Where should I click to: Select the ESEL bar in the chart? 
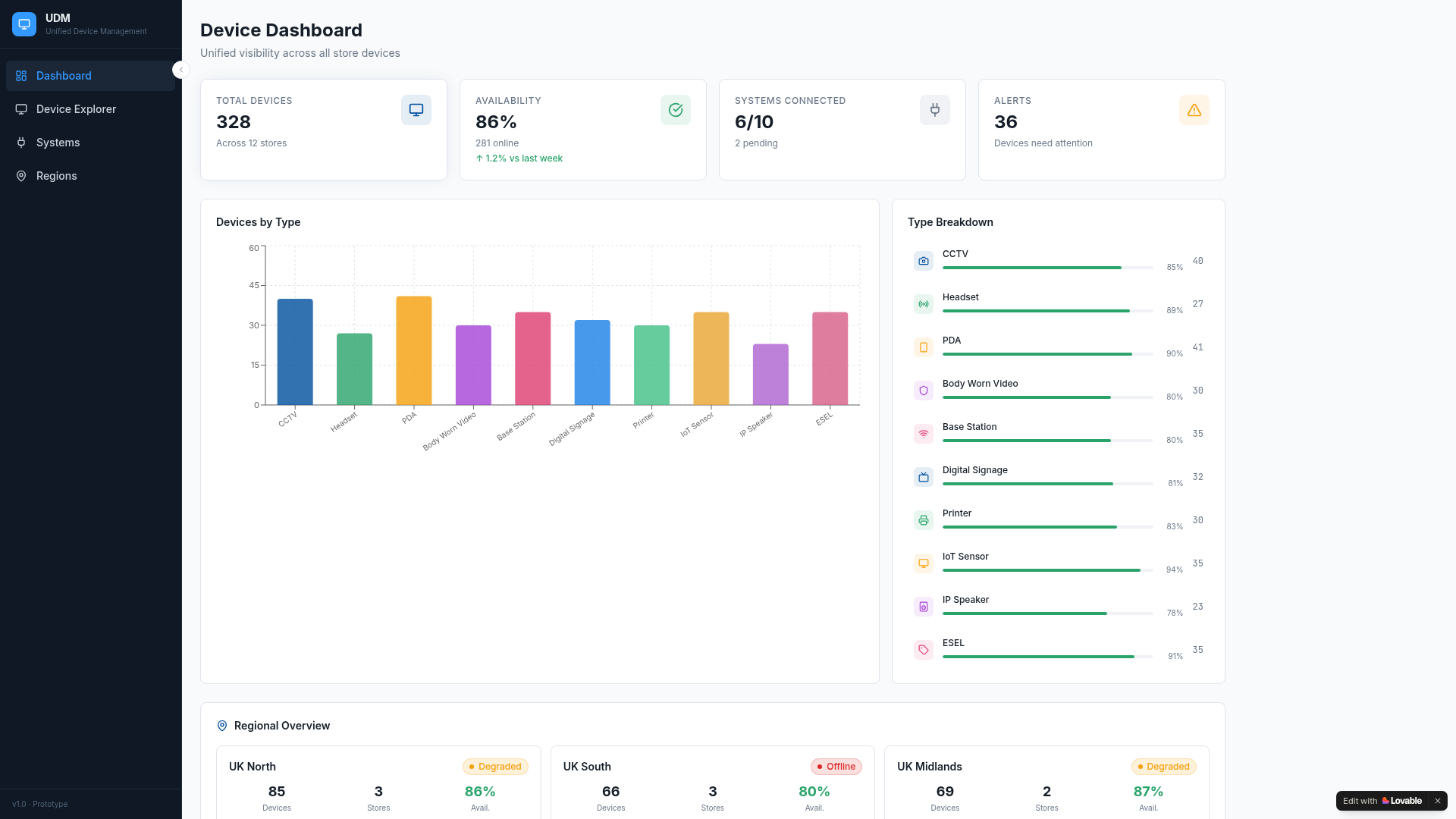tap(830, 359)
